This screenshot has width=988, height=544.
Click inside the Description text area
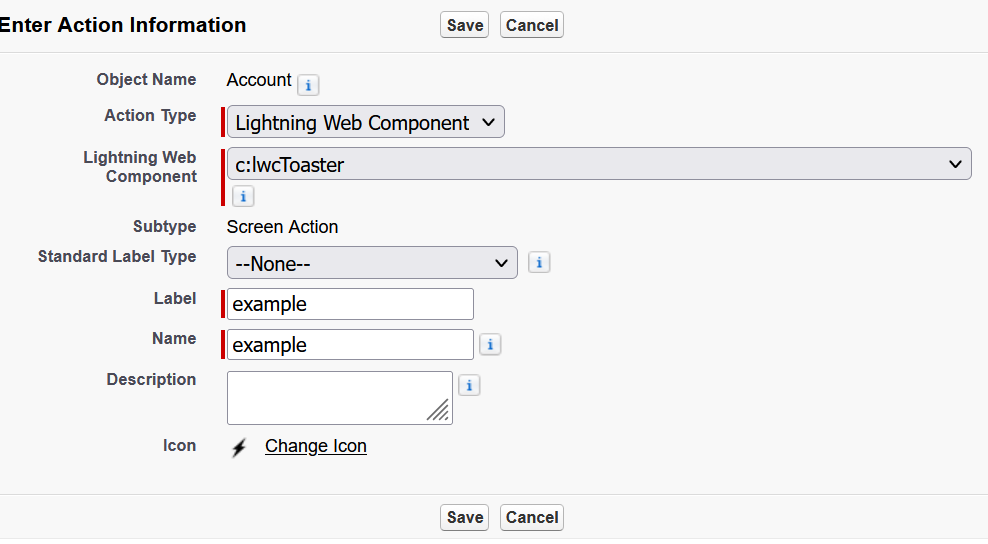click(340, 398)
